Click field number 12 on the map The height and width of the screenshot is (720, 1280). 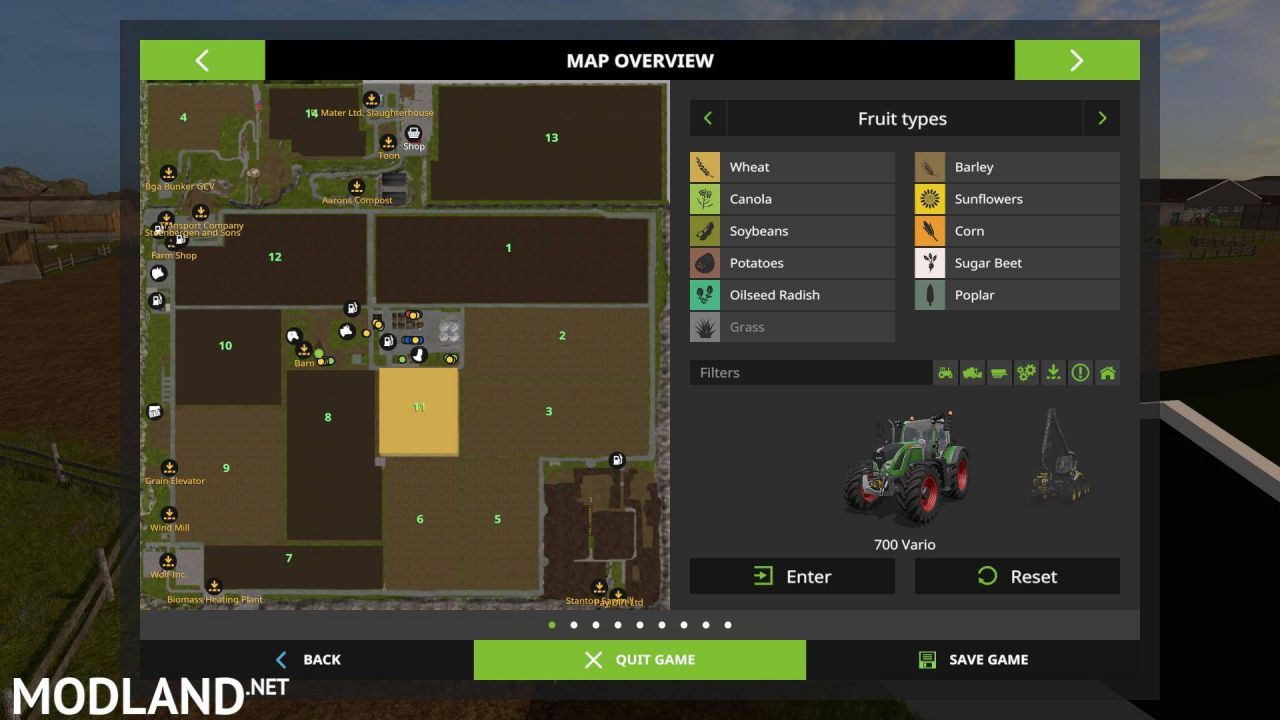275,257
